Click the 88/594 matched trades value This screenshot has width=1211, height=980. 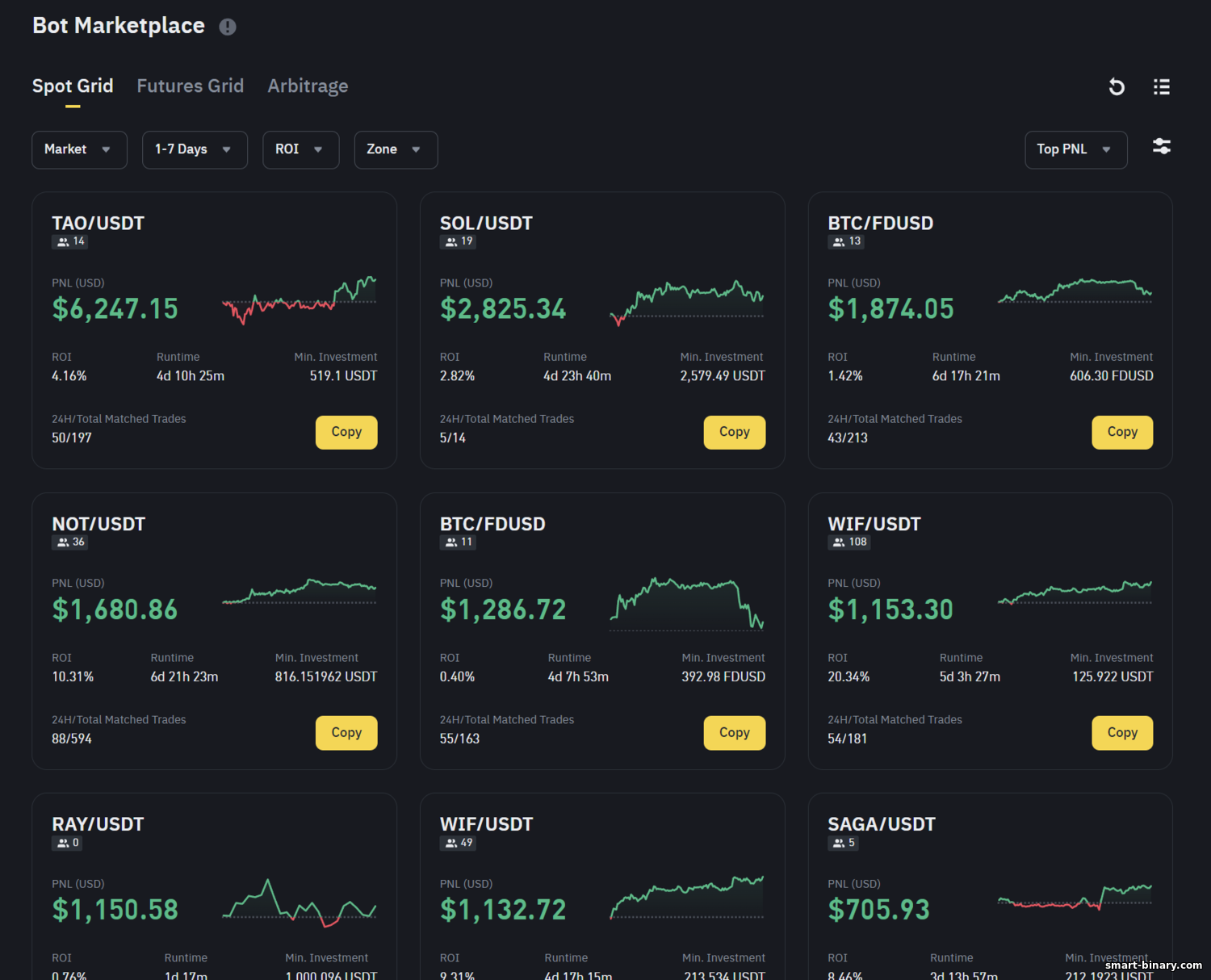click(x=72, y=739)
